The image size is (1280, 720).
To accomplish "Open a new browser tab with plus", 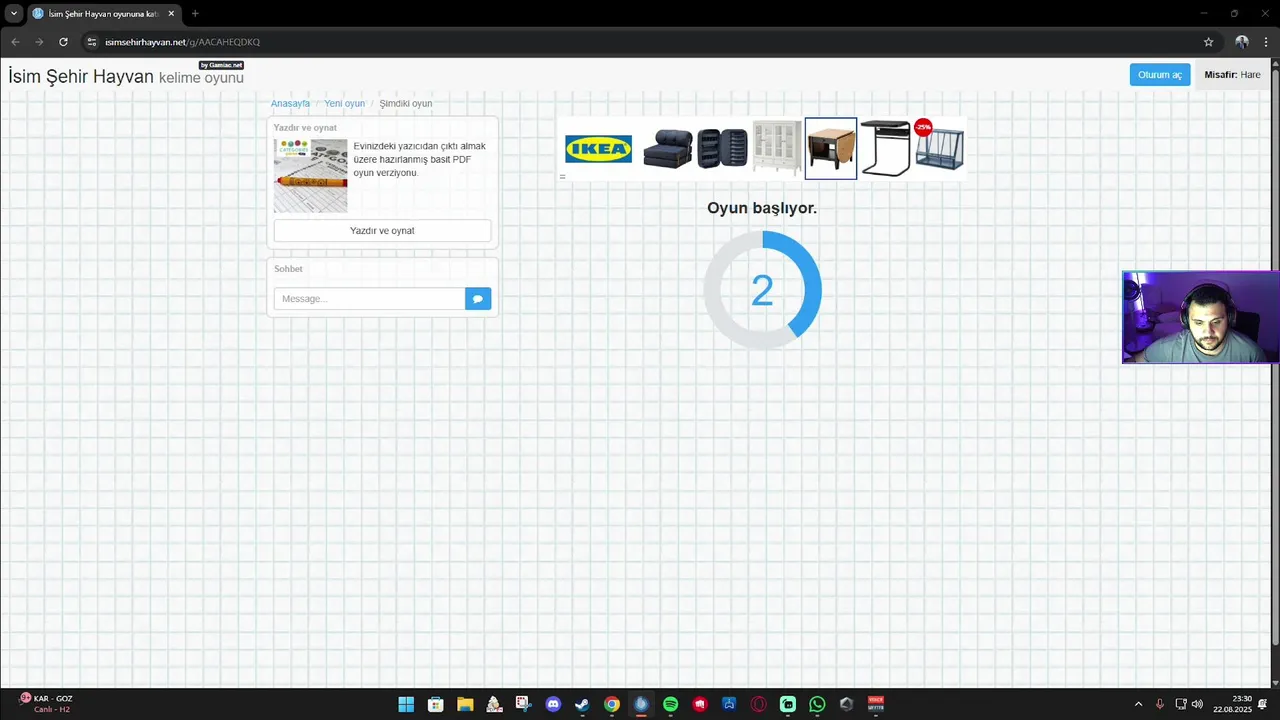I will [195, 14].
